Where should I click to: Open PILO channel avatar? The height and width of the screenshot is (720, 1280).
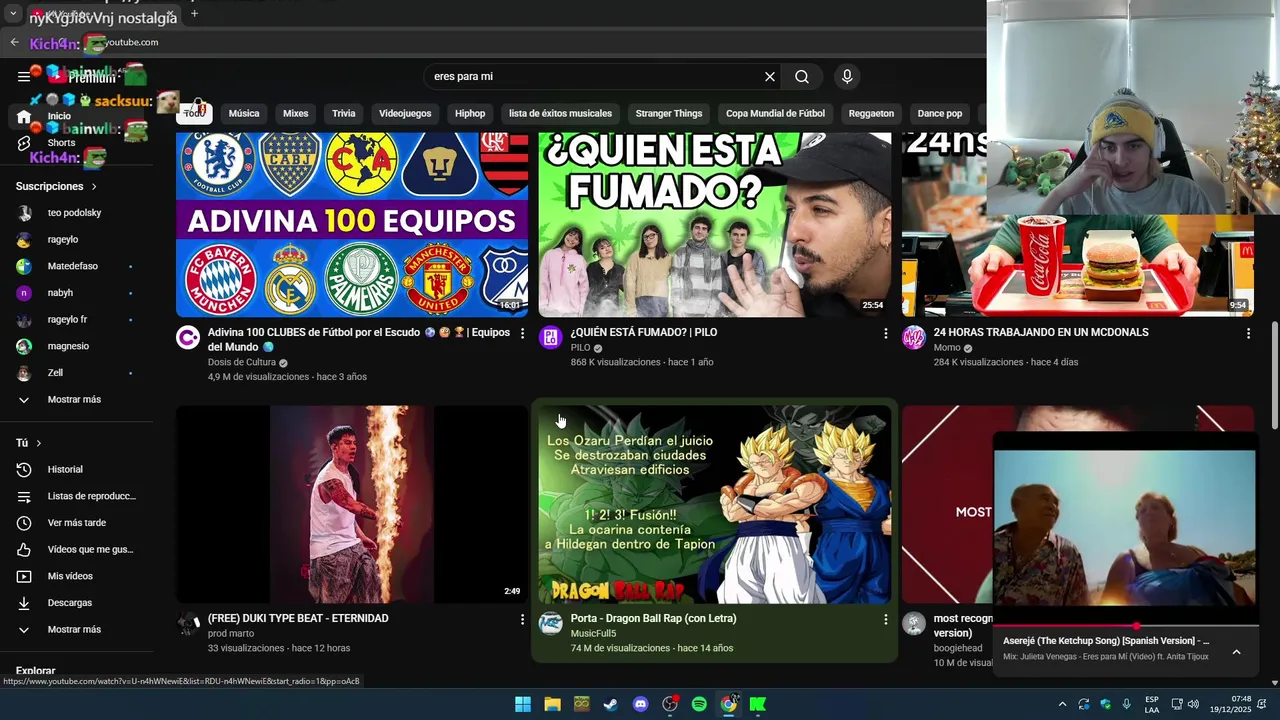[551, 338]
